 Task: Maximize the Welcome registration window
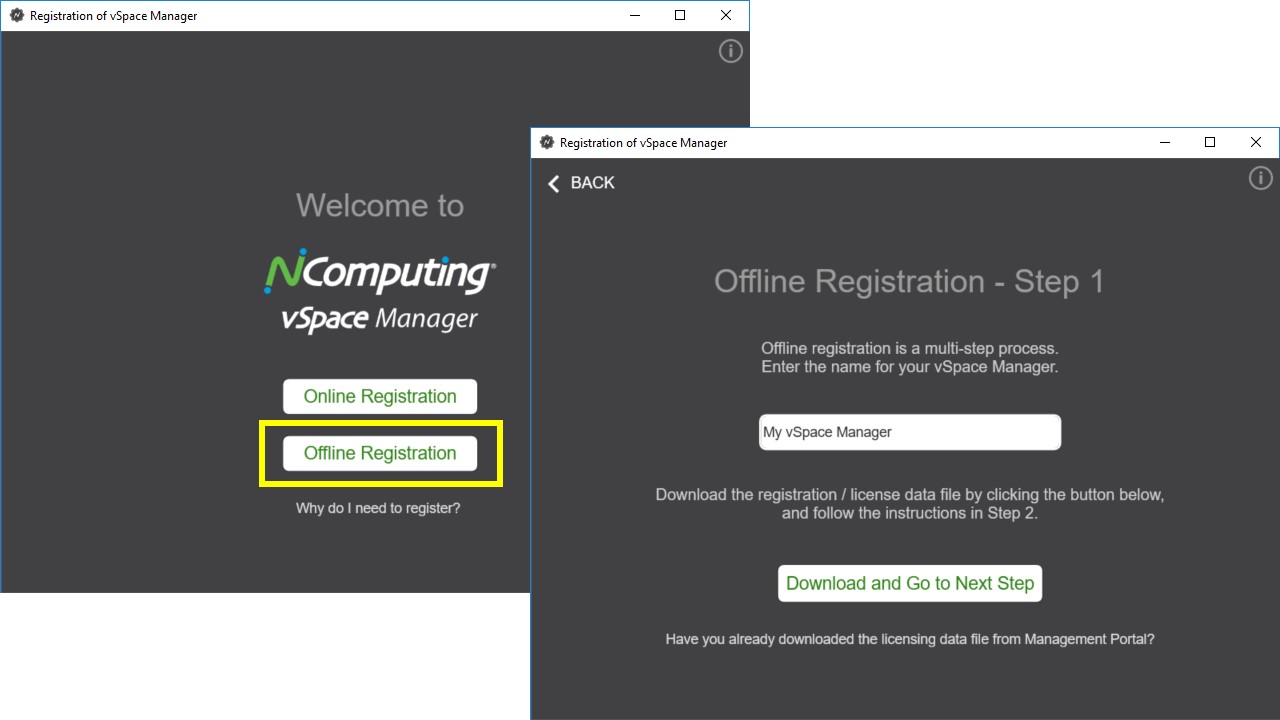[x=680, y=15]
